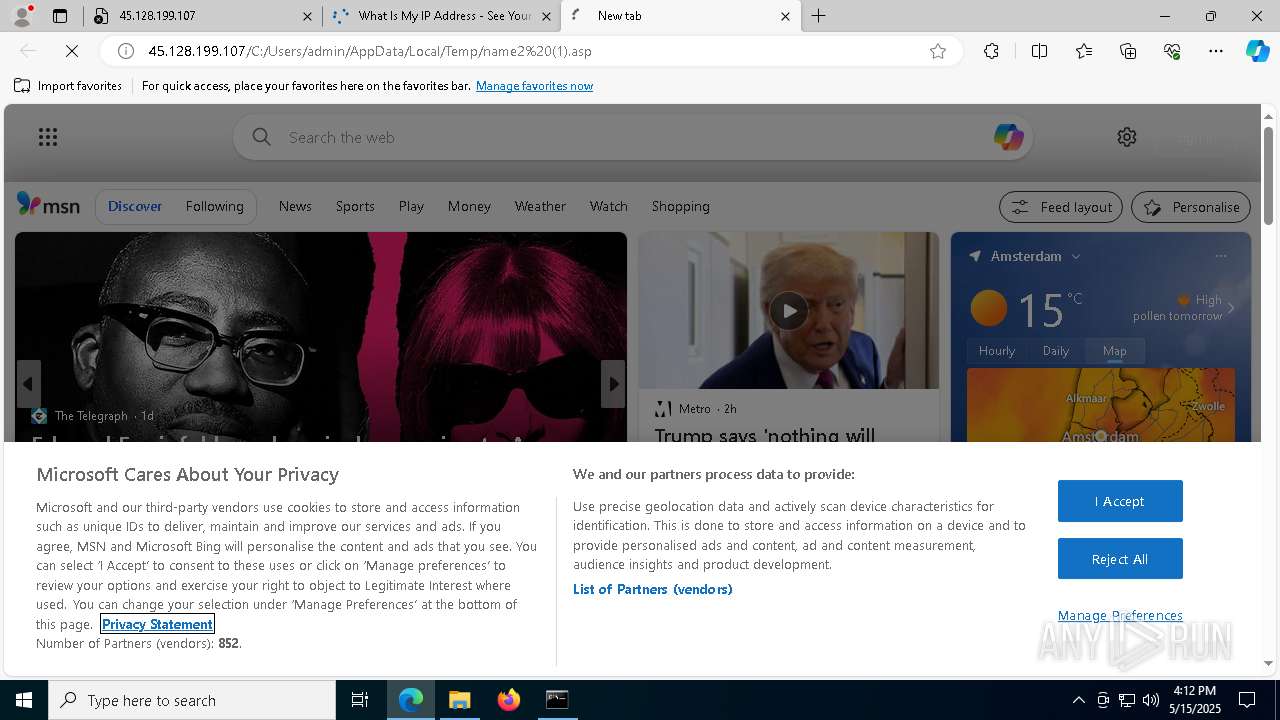Open the notifications center
1280x720 pixels.
(x=1247, y=700)
